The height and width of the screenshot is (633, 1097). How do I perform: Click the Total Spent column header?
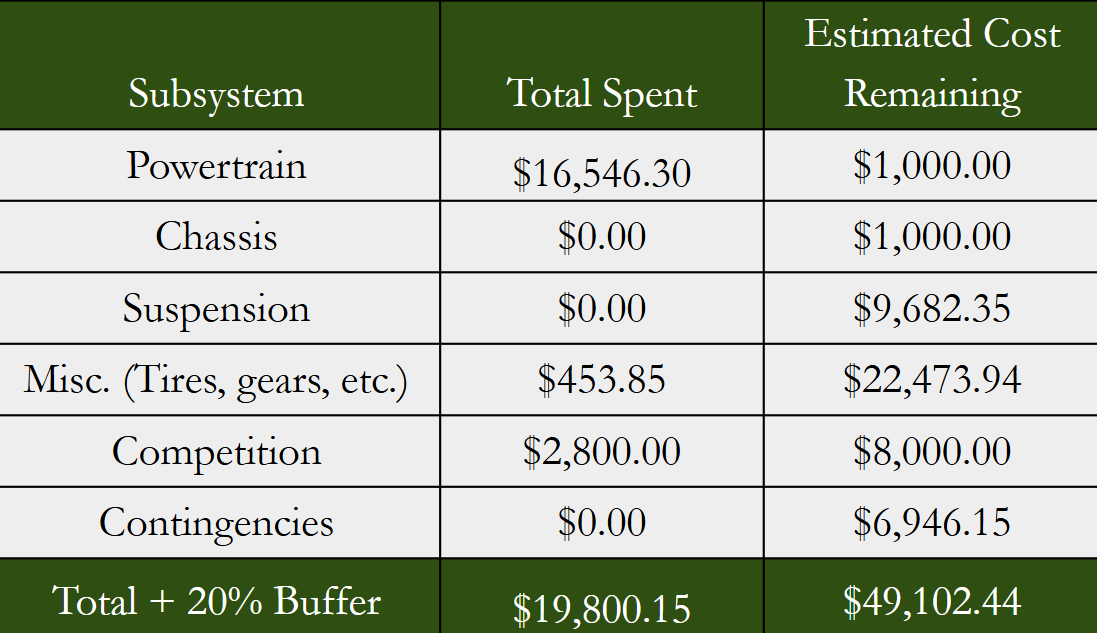point(602,65)
